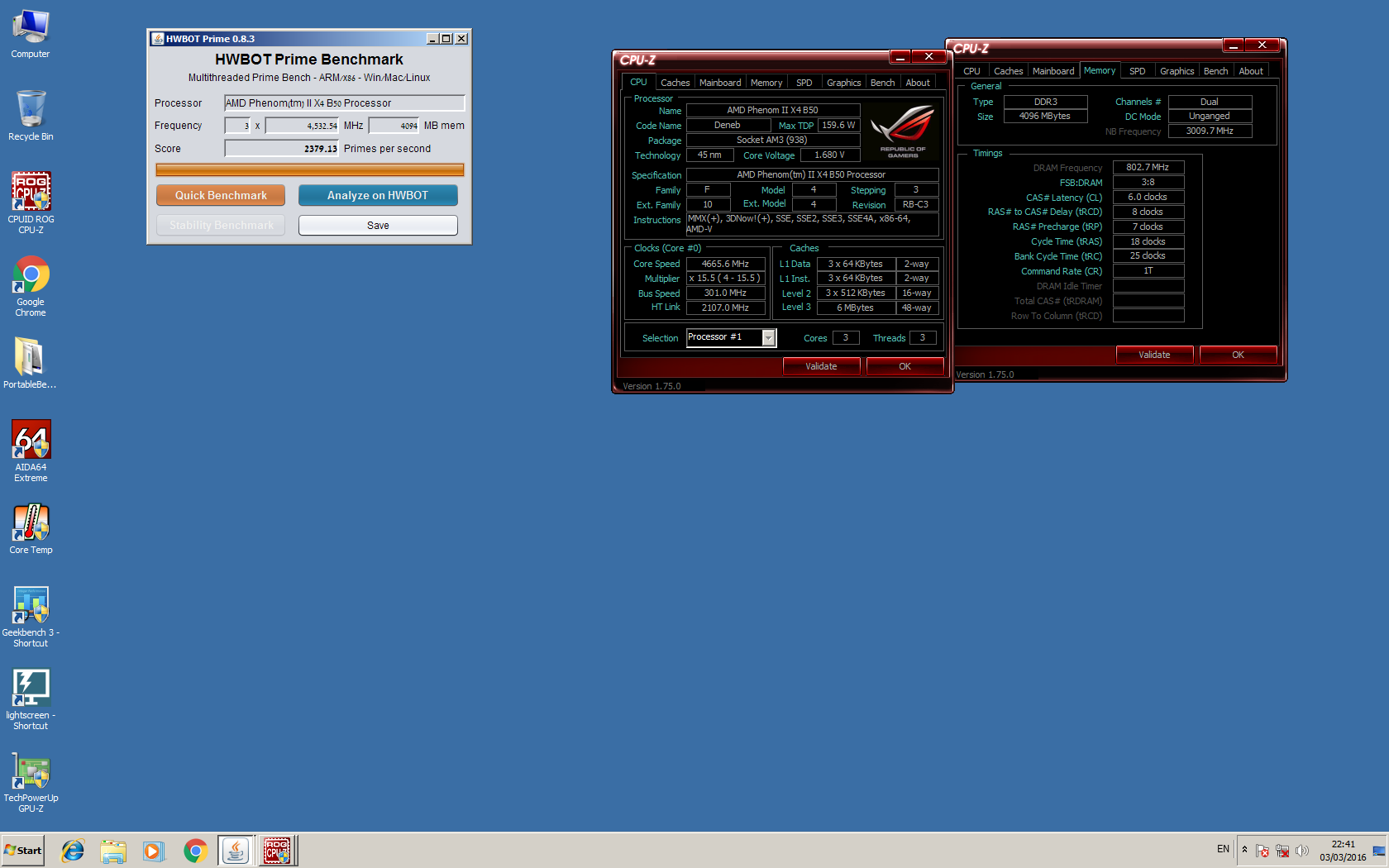The image size is (1389, 868).
Task: Click the DRAM Frequency value 802.7 MHz
Action: pyautogui.click(x=1148, y=167)
